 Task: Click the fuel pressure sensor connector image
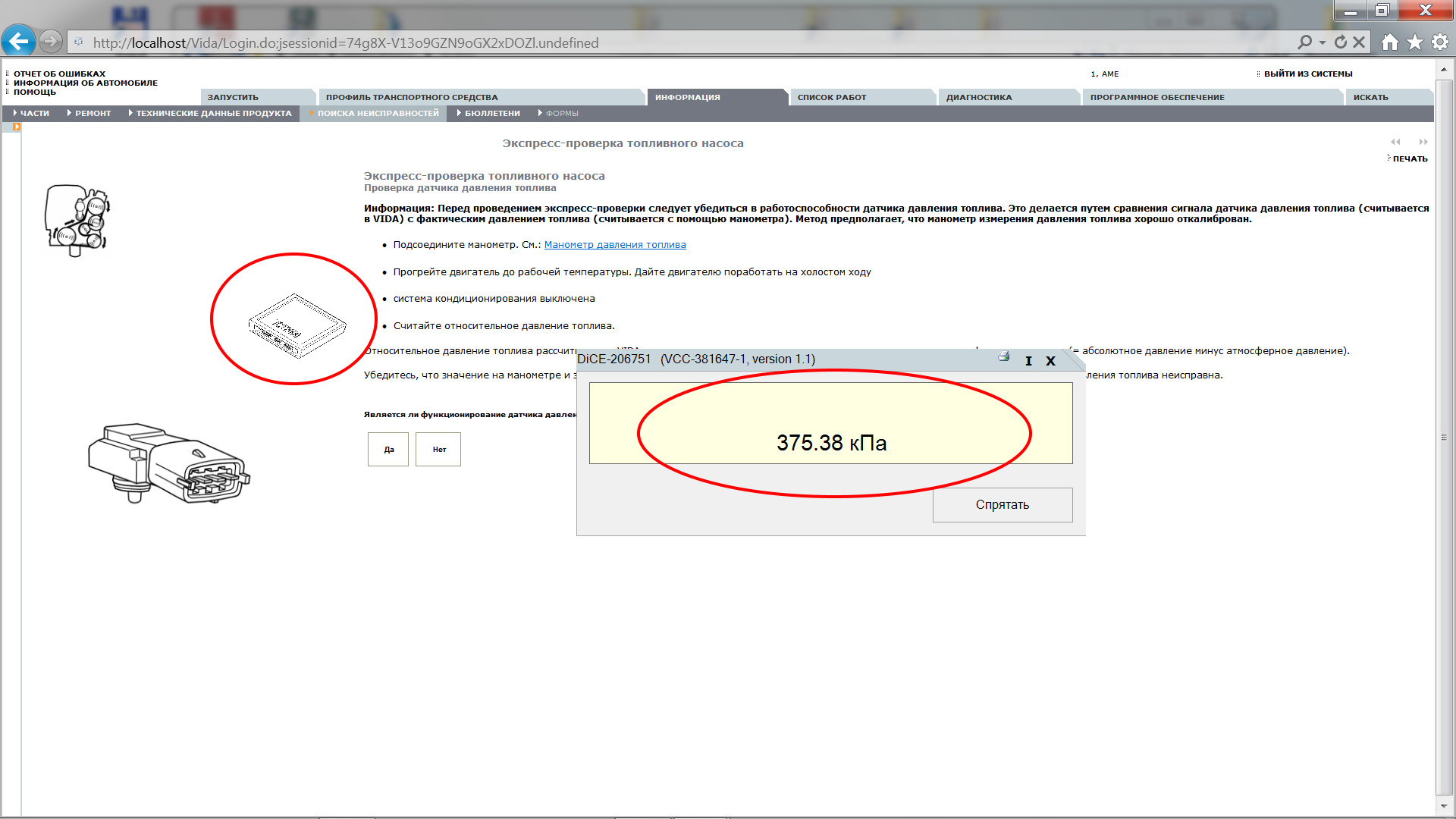[x=168, y=463]
